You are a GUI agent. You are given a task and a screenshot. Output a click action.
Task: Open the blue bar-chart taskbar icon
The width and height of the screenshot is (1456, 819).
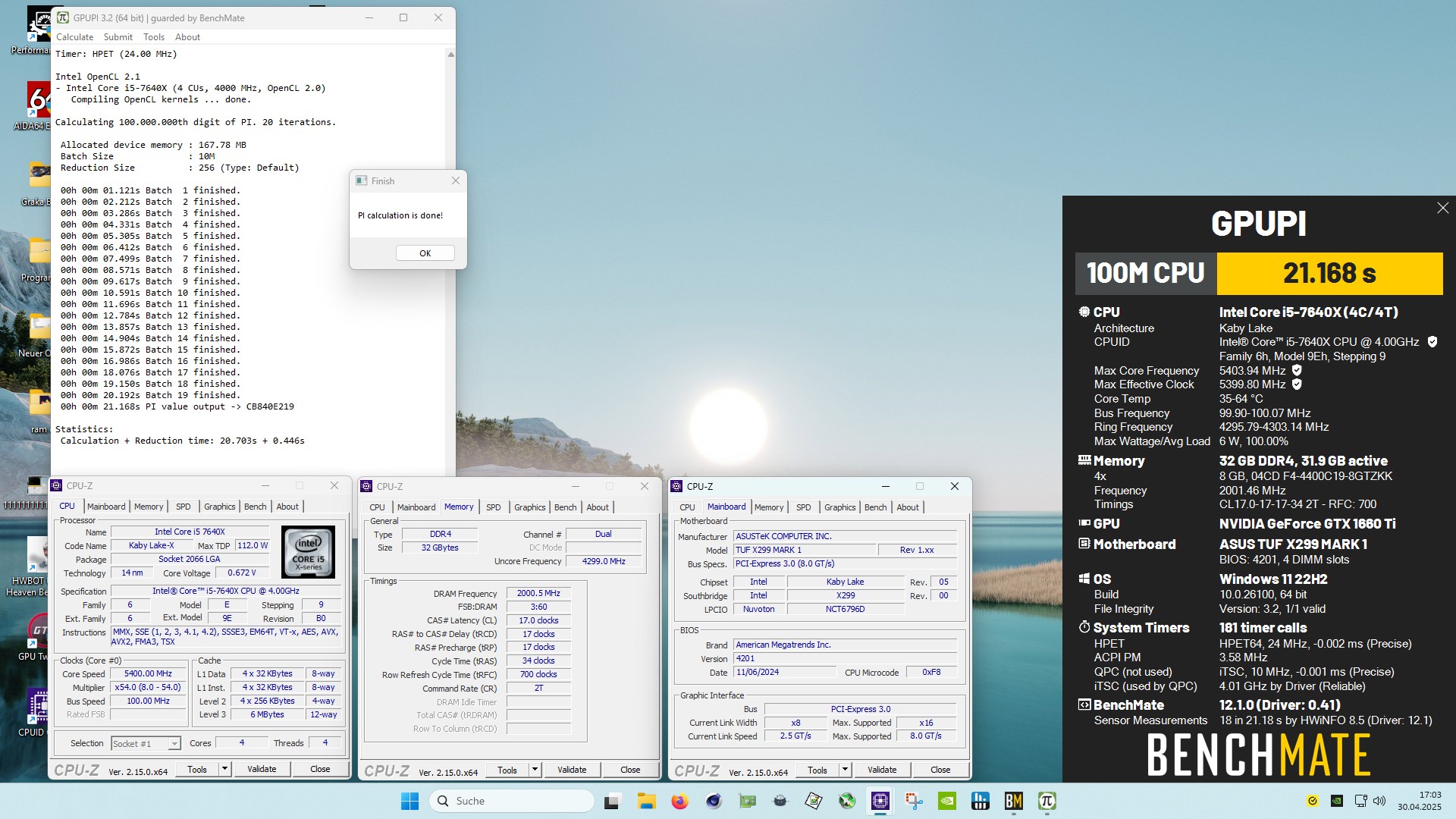pos(981,801)
